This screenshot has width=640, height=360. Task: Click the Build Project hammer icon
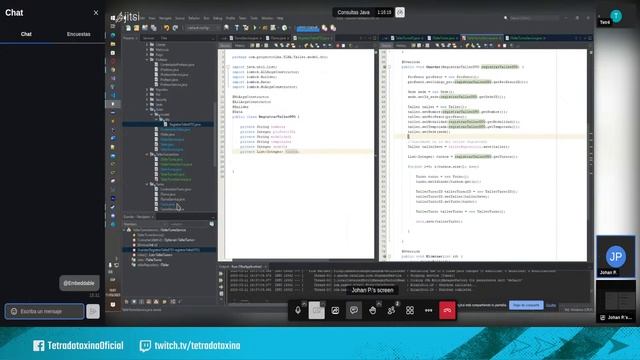237,28
